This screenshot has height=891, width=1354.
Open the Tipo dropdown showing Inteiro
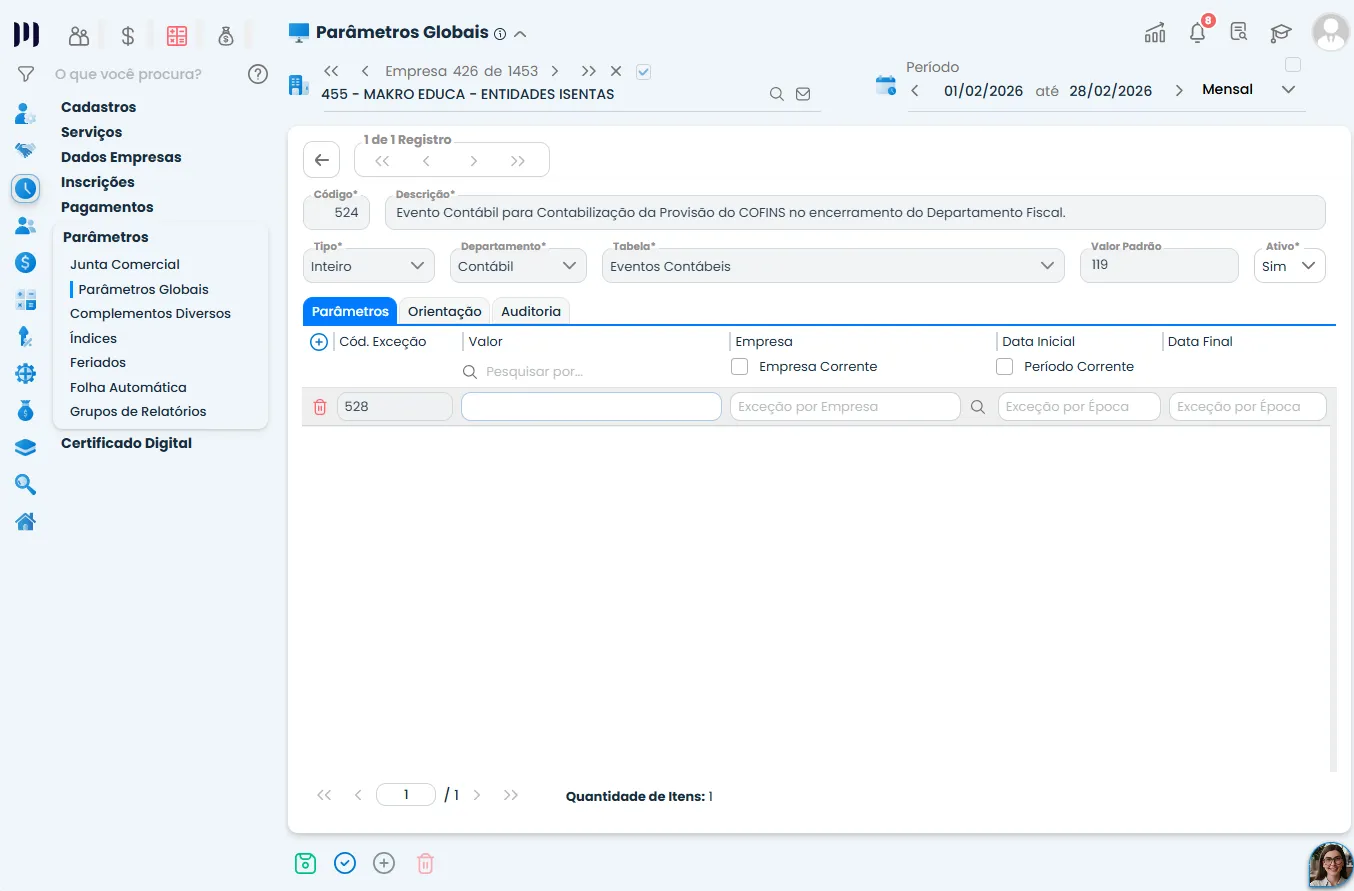point(369,266)
